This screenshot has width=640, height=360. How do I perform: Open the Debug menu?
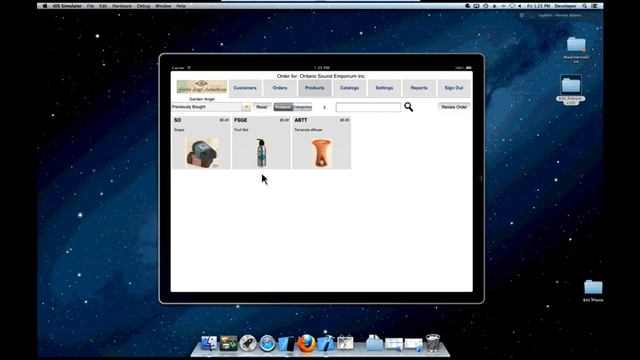pos(143,6)
